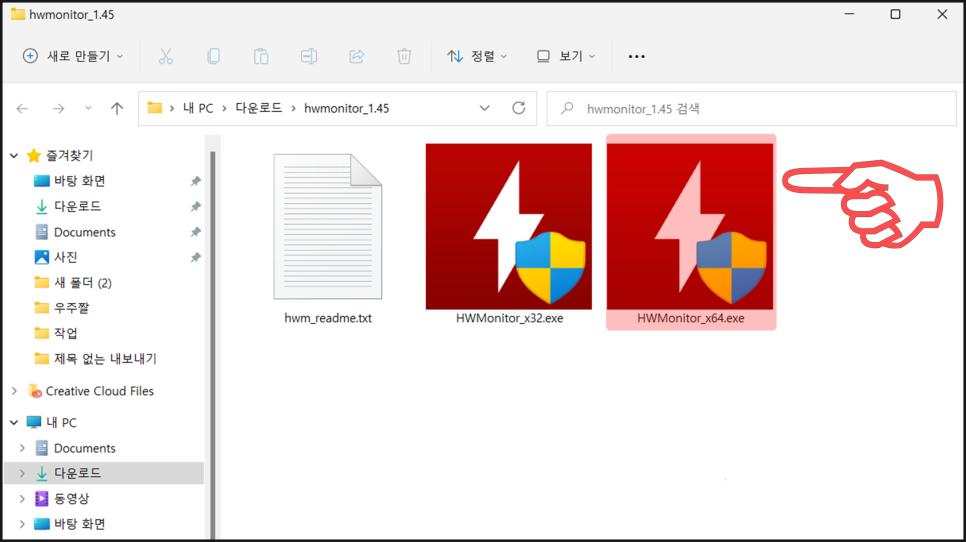
Task: Expand Creative Cloud Files node
Action: (x=14, y=391)
